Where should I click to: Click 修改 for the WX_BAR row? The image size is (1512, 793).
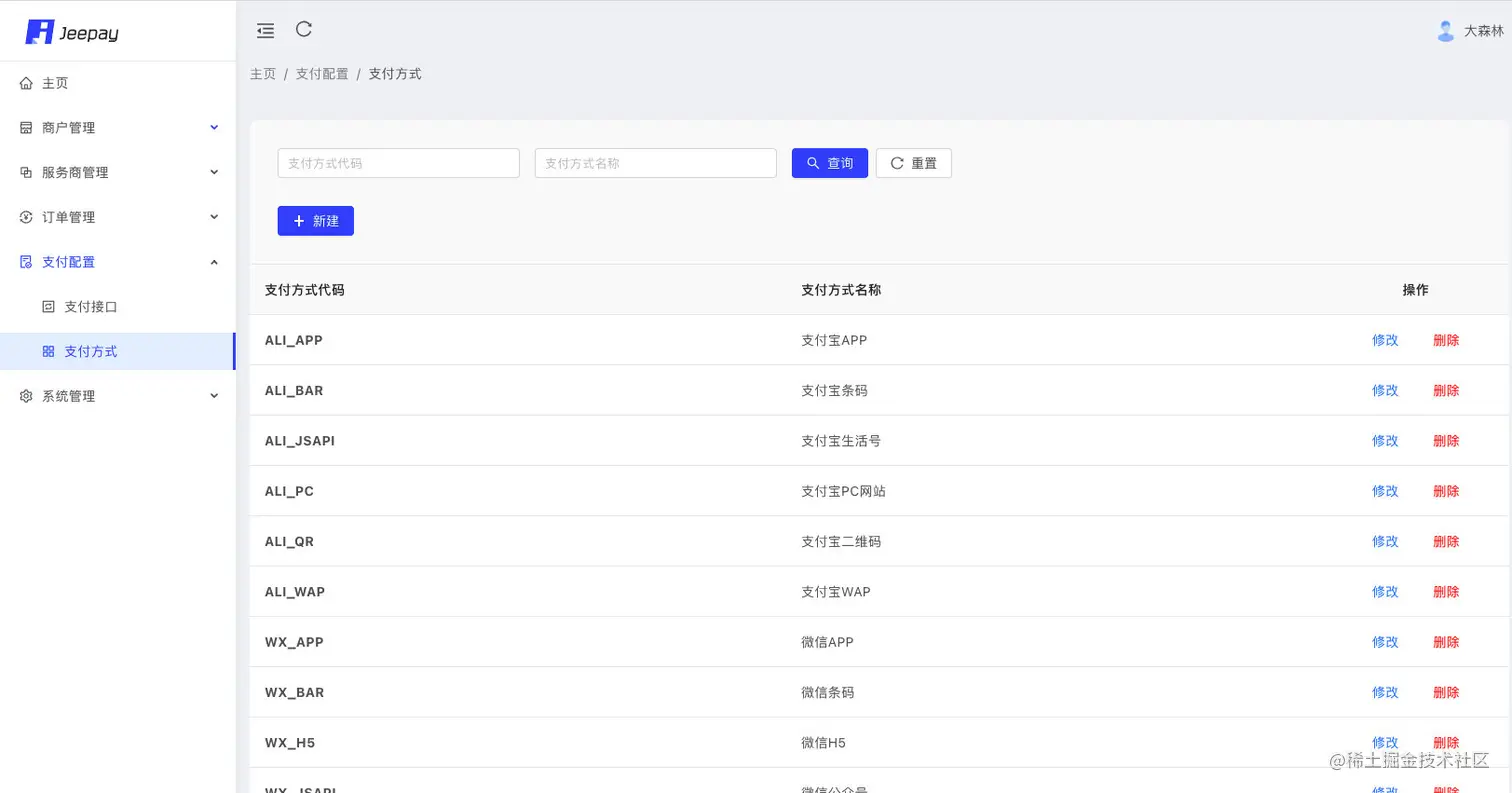[1385, 692]
